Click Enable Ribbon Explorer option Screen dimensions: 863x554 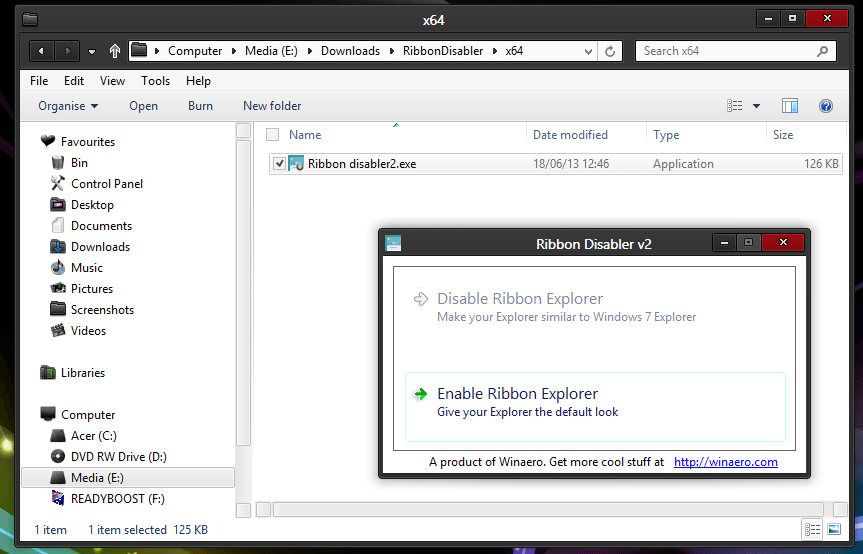594,407
